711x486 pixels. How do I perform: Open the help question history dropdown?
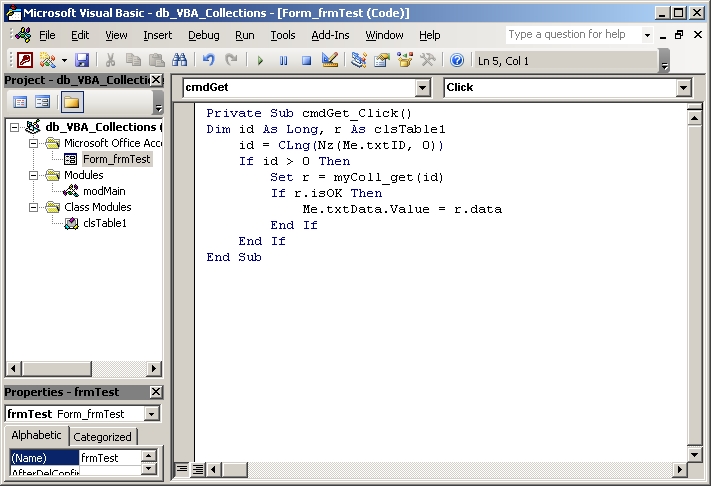[x=647, y=35]
